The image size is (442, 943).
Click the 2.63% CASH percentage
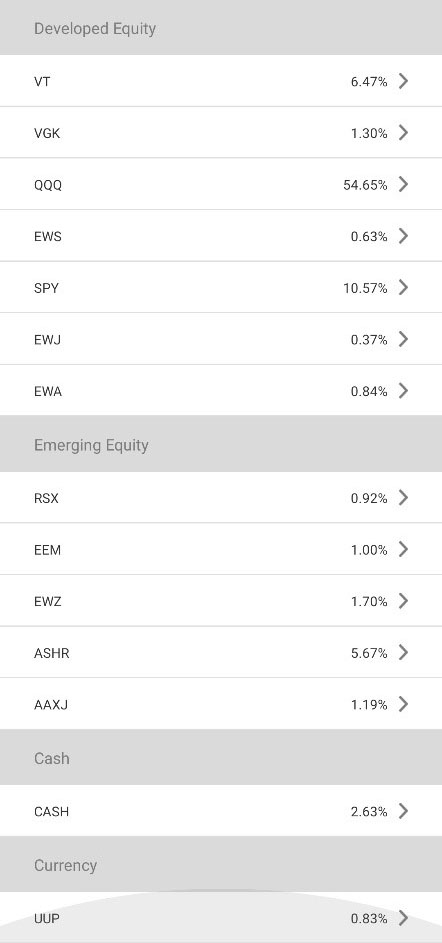[x=369, y=812]
